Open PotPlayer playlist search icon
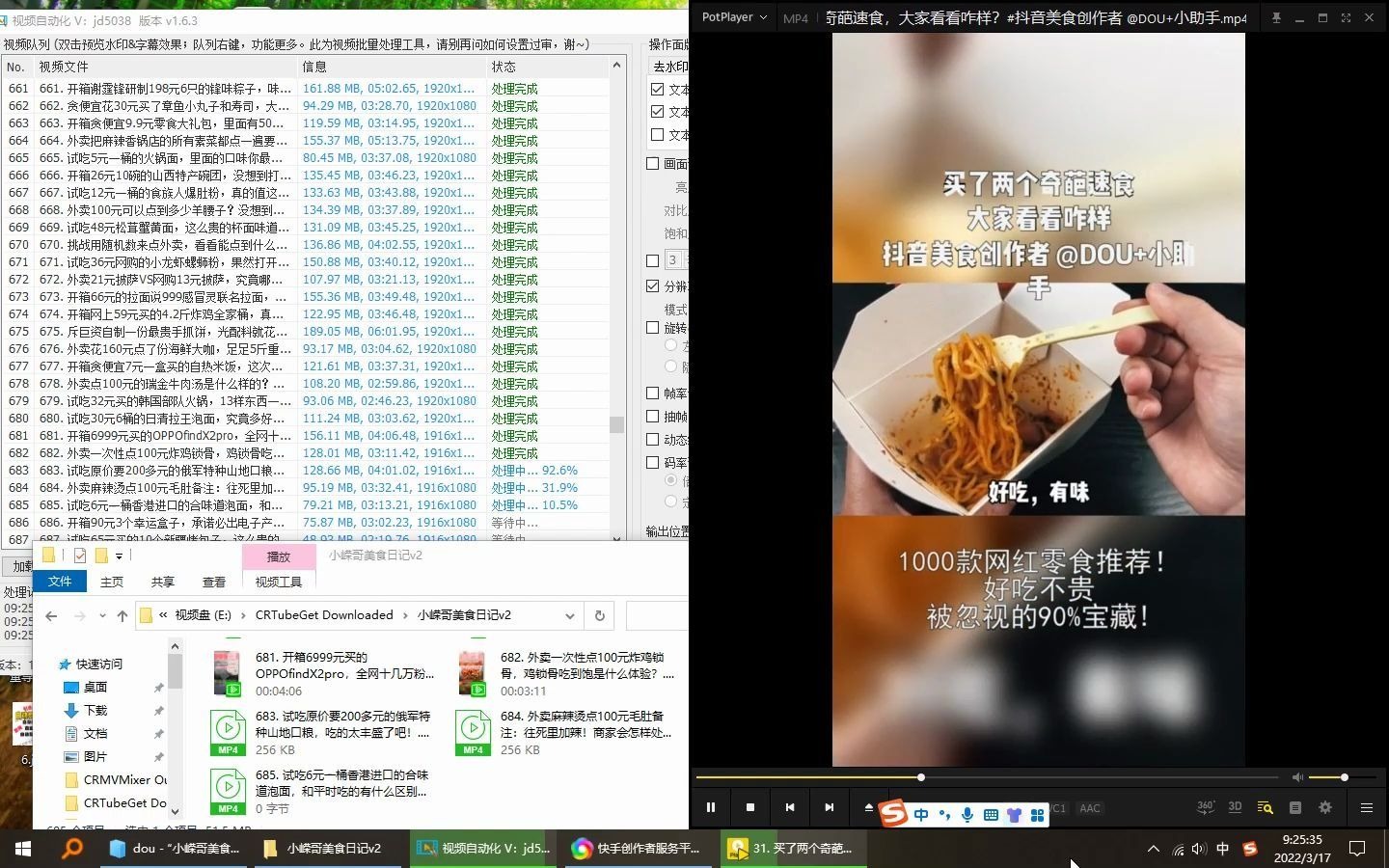 (1266, 807)
